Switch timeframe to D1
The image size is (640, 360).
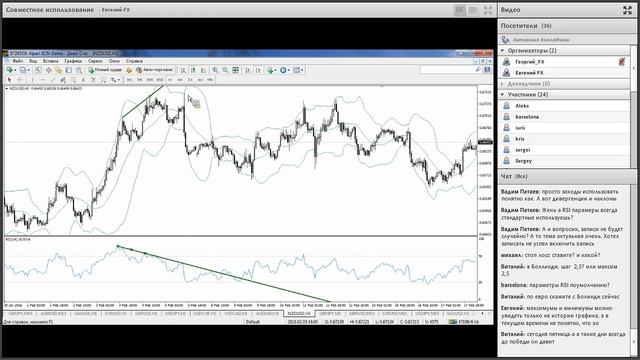(190, 80)
